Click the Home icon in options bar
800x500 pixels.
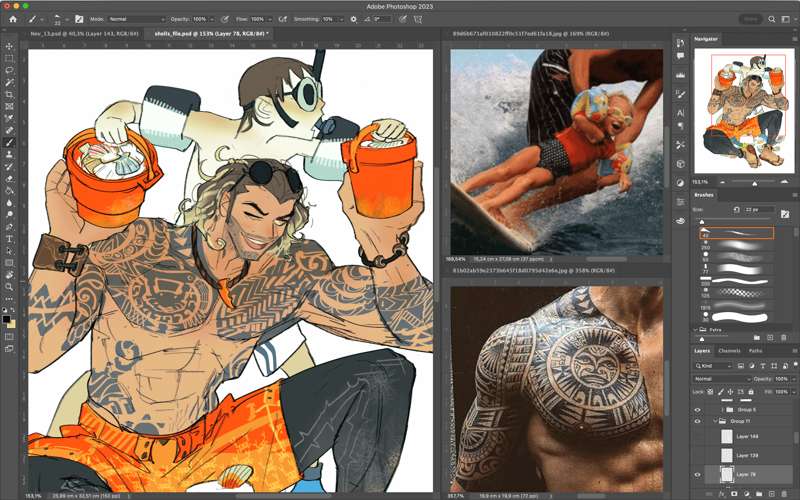pos(13,19)
